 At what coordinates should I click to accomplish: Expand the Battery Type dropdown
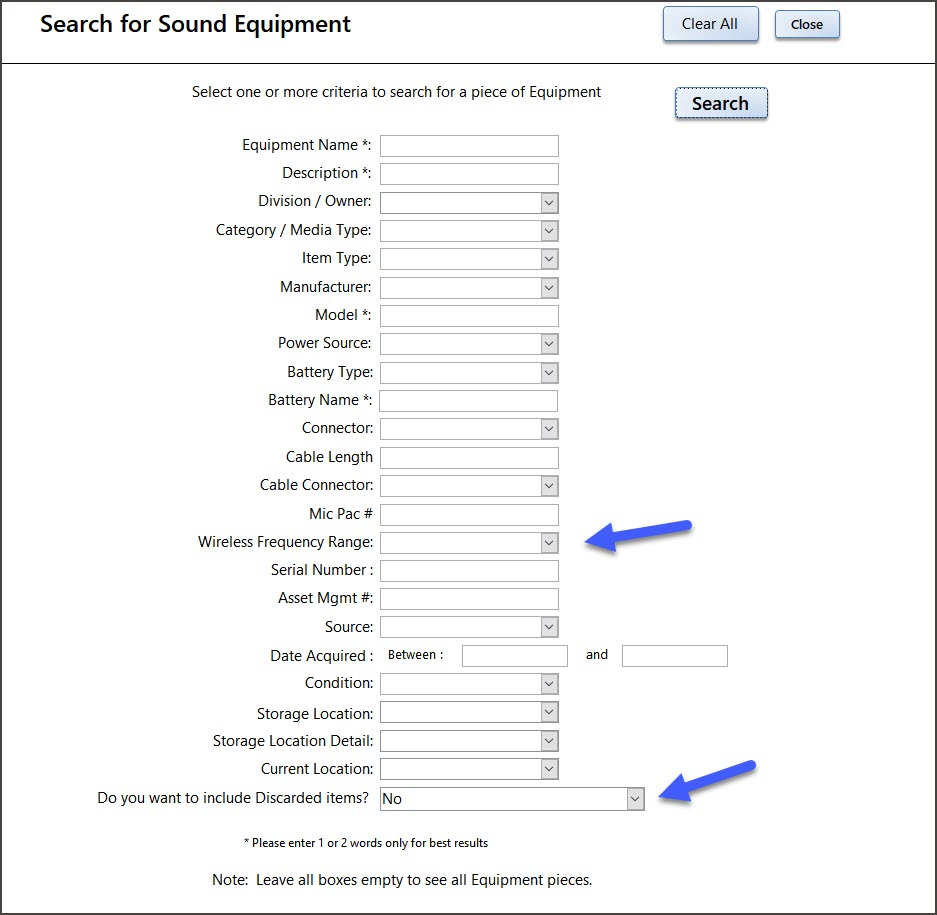[x=549, y=372]
